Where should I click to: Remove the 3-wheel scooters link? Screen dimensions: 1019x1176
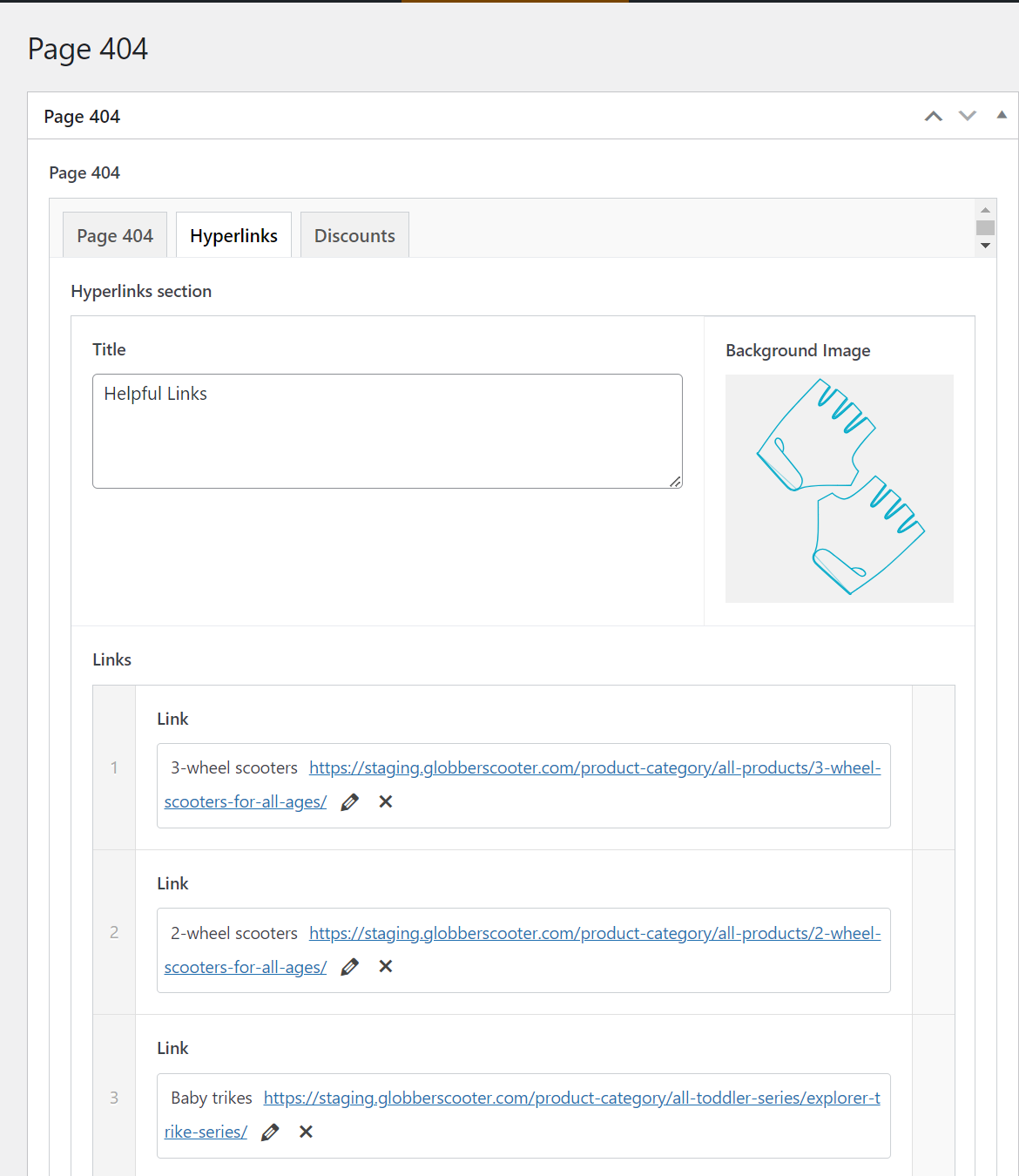click(x=386, y=801)
